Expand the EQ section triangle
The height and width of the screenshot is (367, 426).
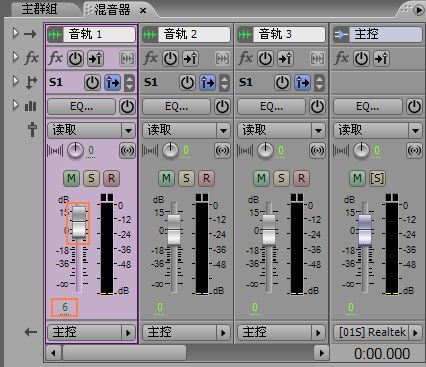coord(15,105)
